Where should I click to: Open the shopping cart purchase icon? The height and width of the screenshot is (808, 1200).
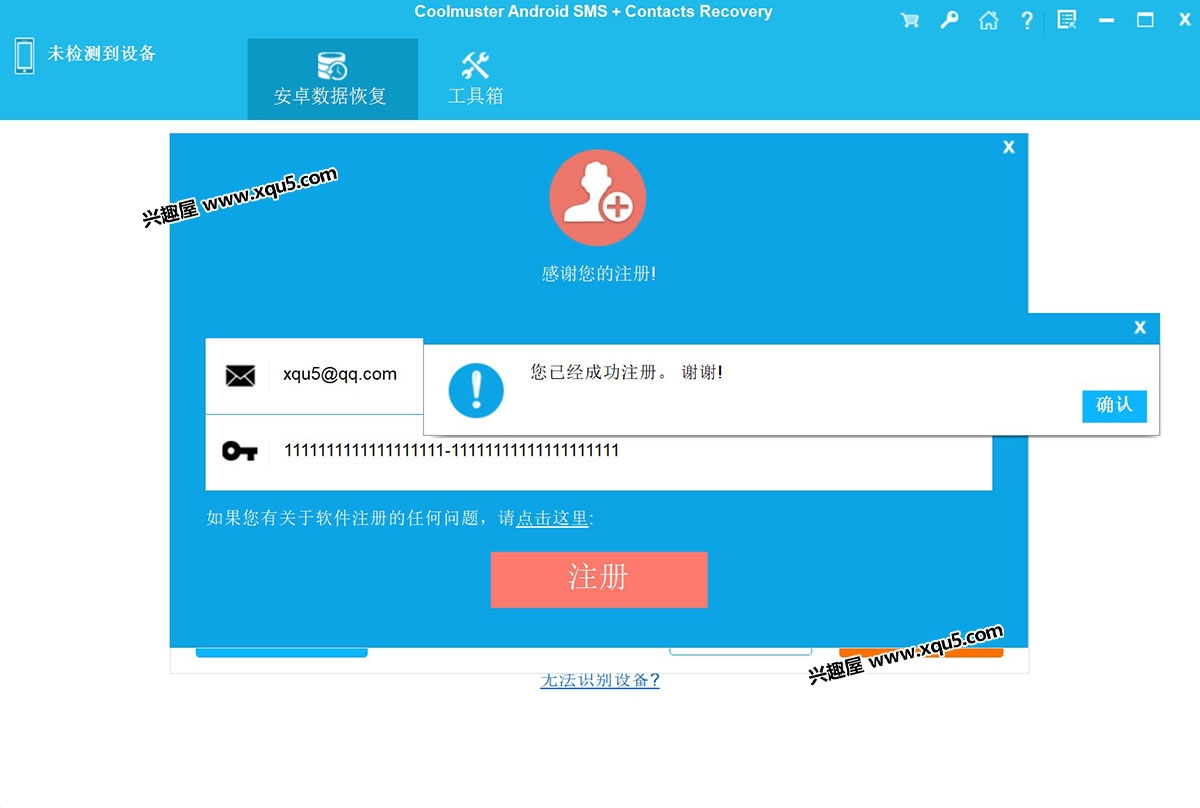click(x=909, y=20)
